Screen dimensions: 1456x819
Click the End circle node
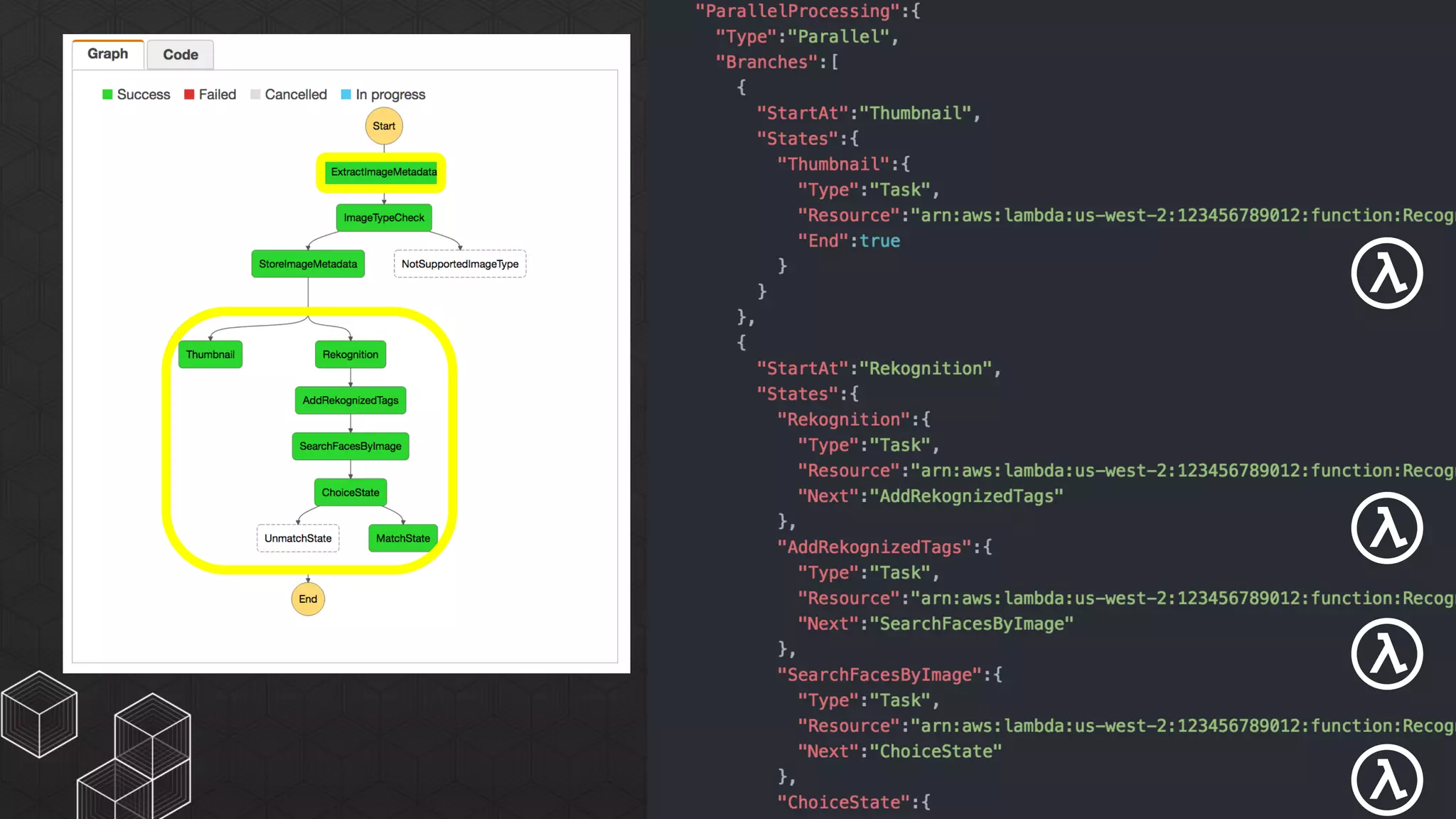point(308,599)
